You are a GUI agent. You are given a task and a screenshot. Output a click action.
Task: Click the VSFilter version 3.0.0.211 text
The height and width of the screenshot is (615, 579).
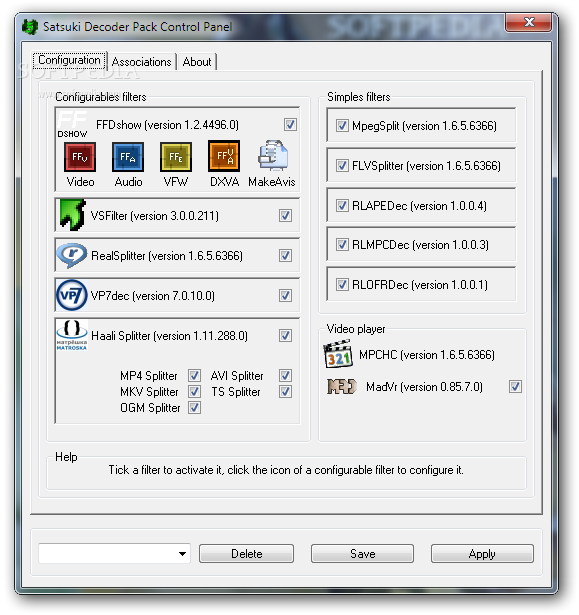point(155,216)
